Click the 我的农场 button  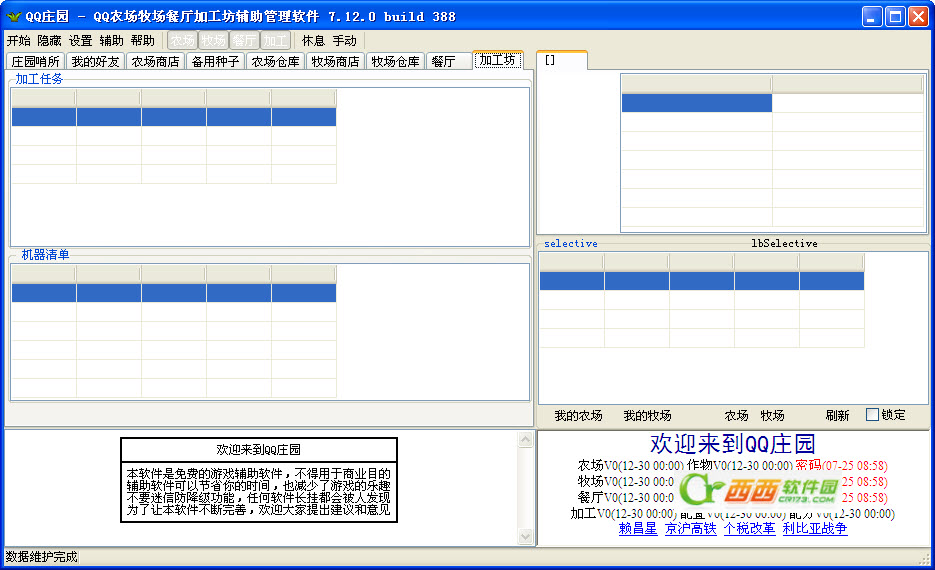(578, 416)
